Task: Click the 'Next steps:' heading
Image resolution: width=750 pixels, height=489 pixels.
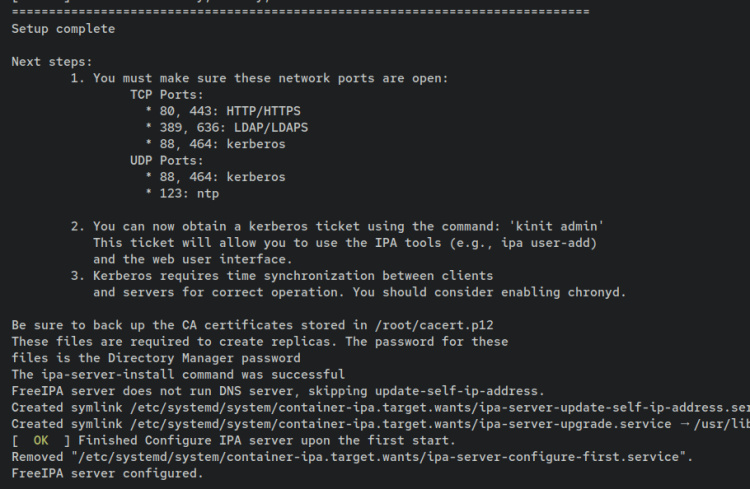Action: (x=51, y=62)
